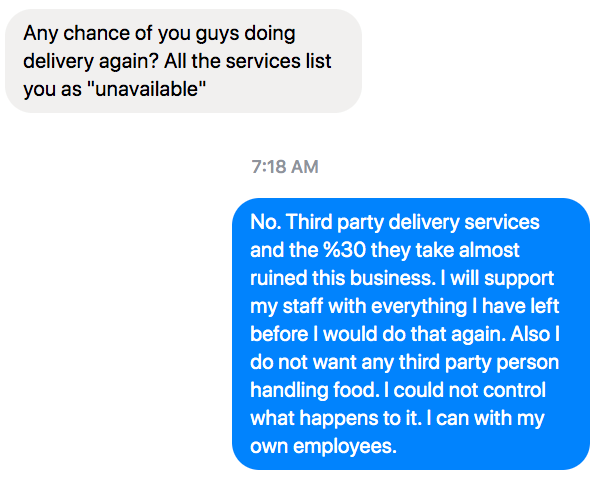Click "do not want any third party person" line
Viewport: 594px width, 478px height.
(405, 362)
